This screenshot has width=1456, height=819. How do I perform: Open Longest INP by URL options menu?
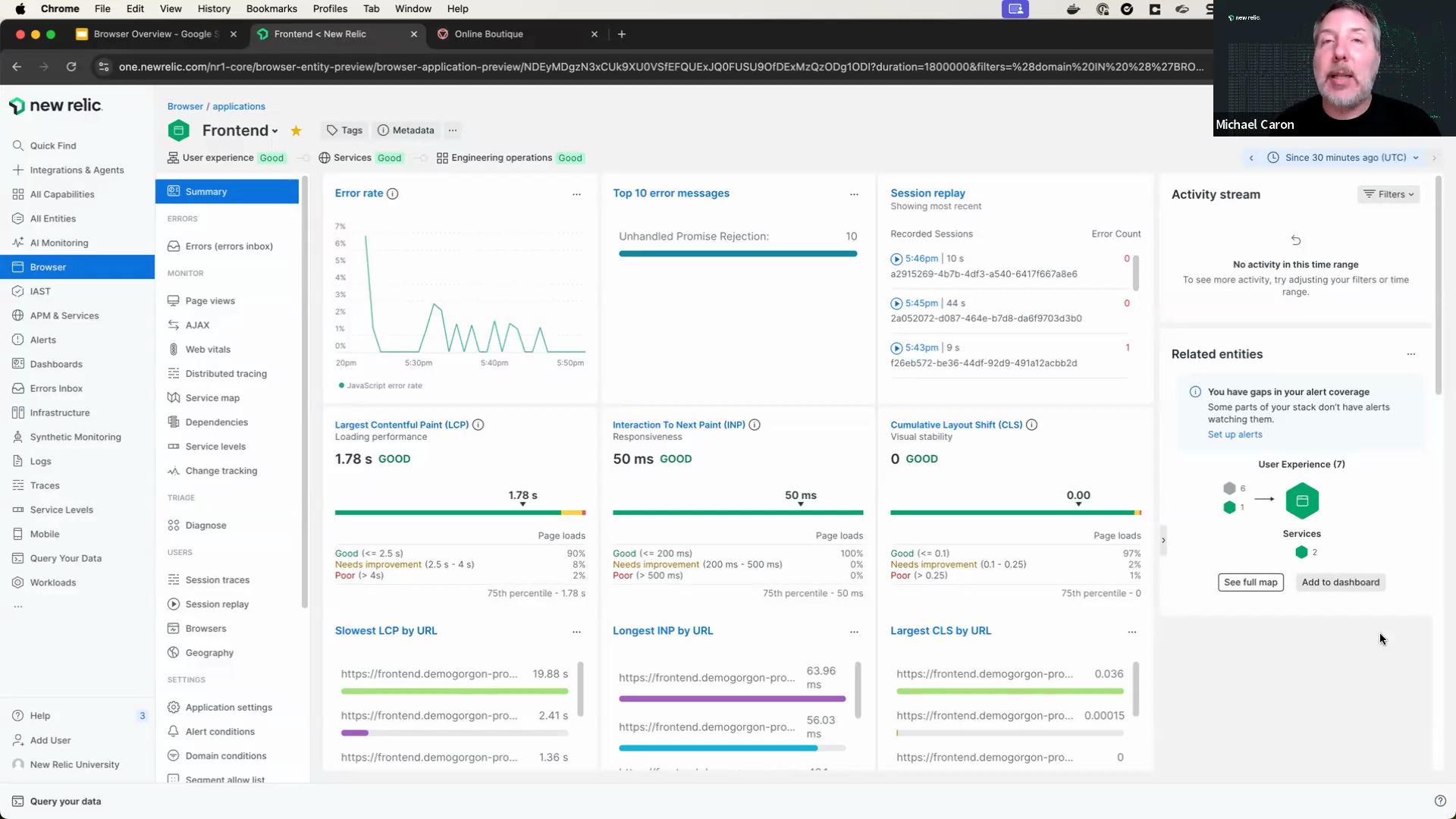[854, 632]
